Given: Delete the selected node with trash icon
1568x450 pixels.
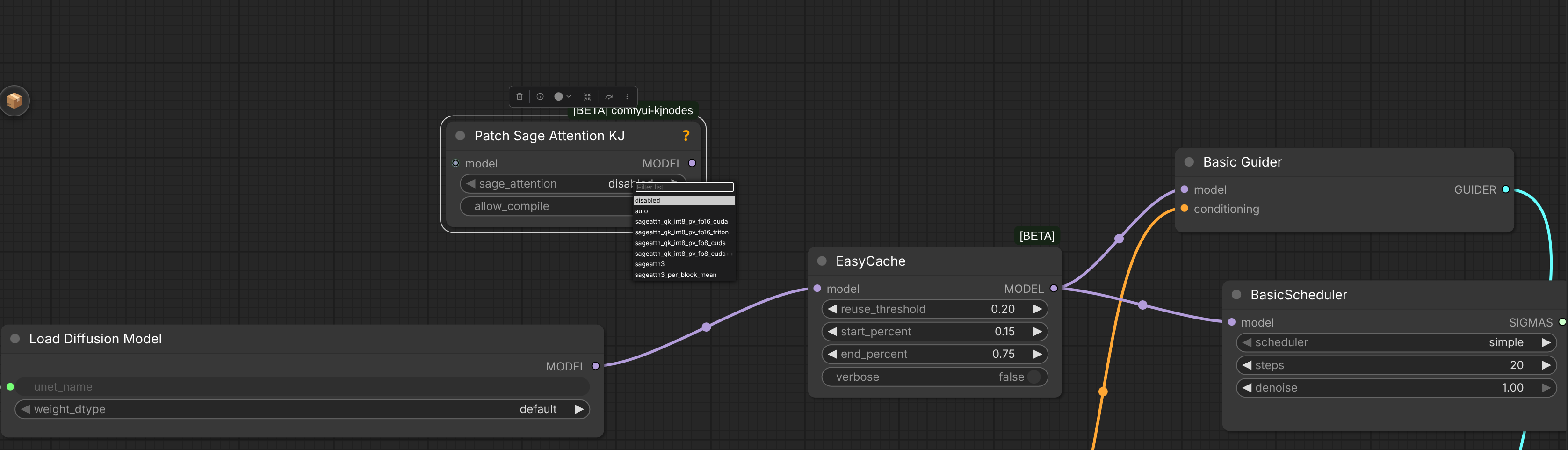Looking at the screenshot, I should click(x=519, y=96).
